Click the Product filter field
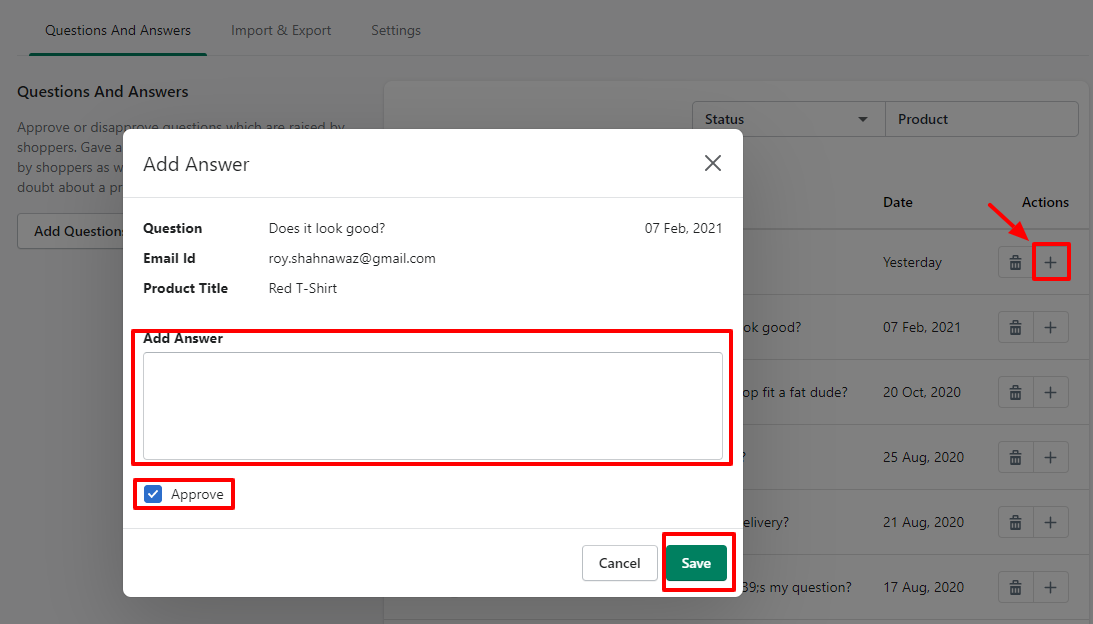 (981, 119)
